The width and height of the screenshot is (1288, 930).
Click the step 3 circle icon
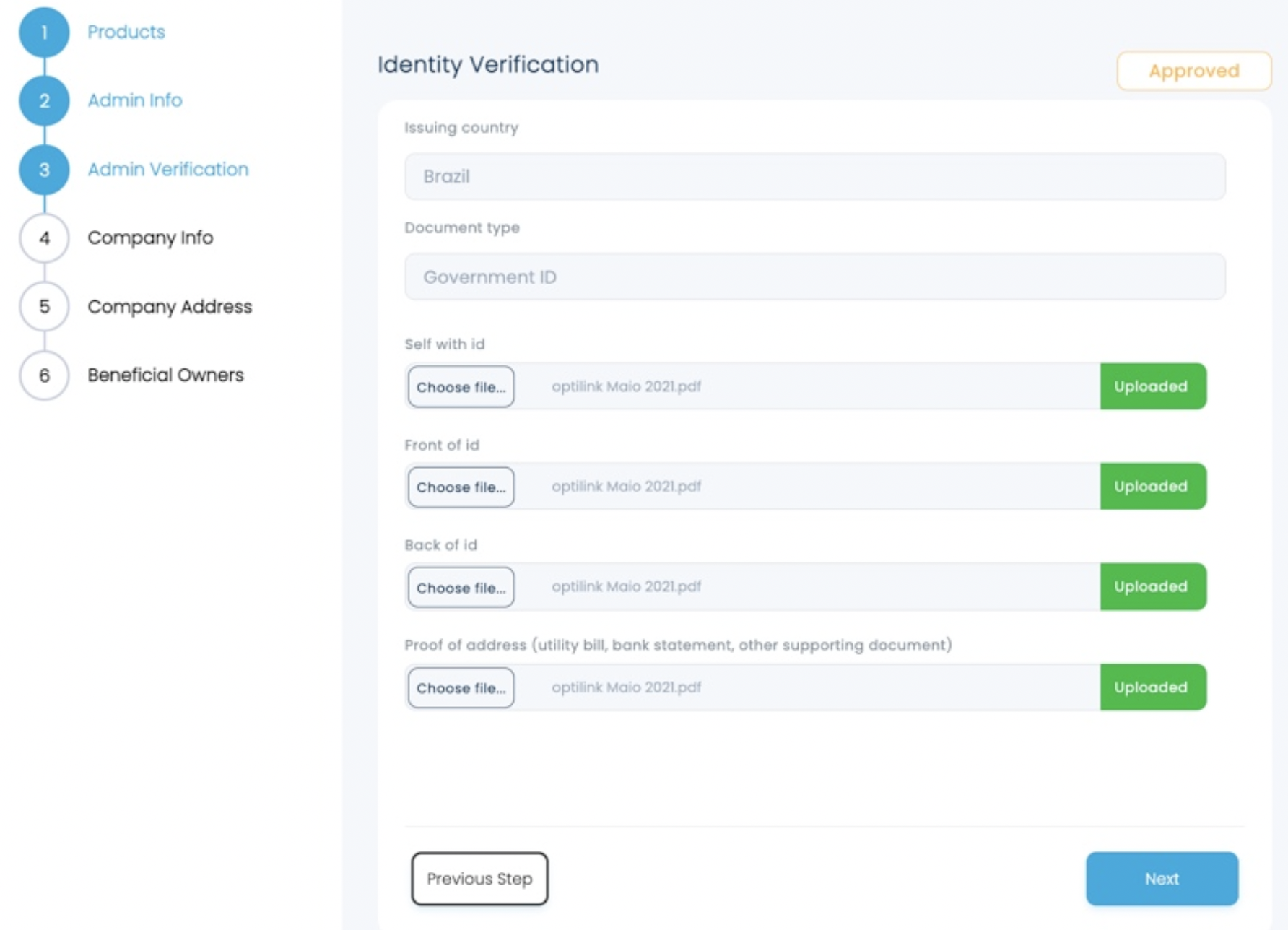[44, 170]
